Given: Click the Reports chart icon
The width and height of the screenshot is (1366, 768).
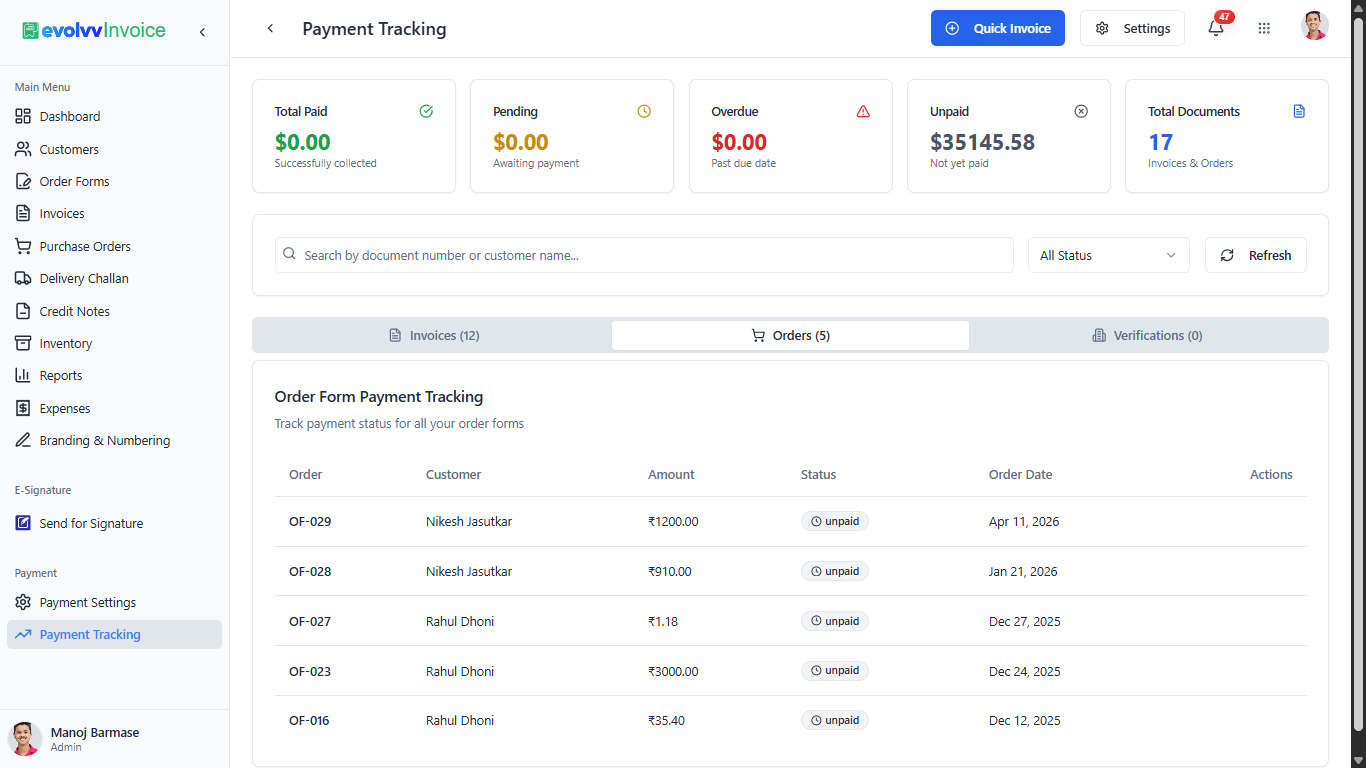Looking at the screenshot, I should pos(23,375).
